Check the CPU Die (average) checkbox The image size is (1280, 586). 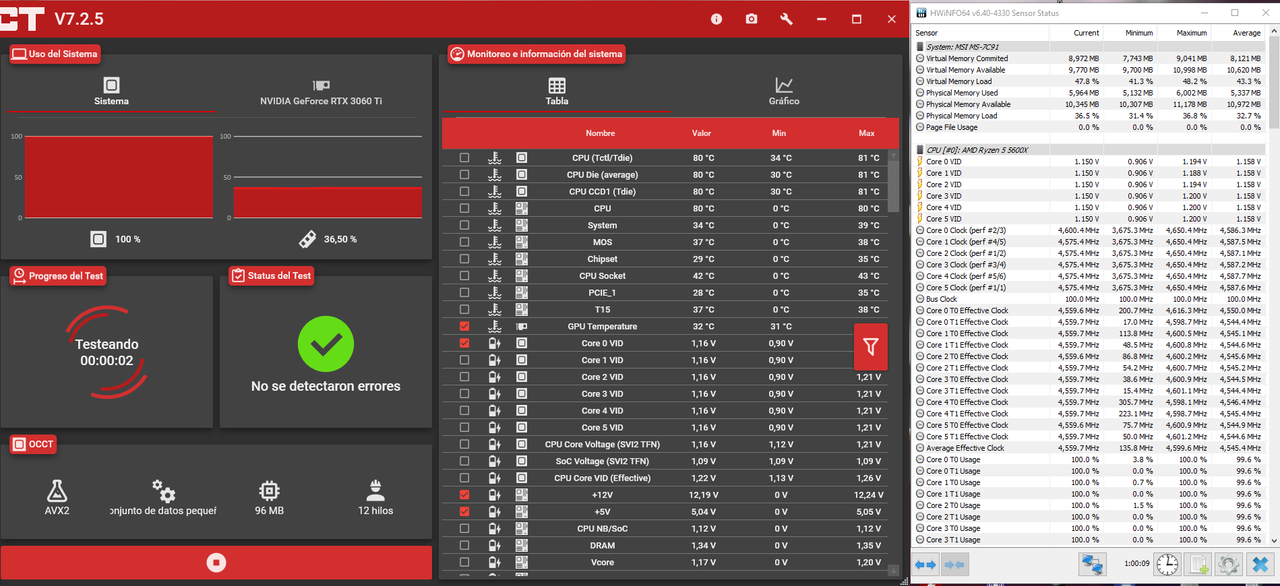click(464, 175)
